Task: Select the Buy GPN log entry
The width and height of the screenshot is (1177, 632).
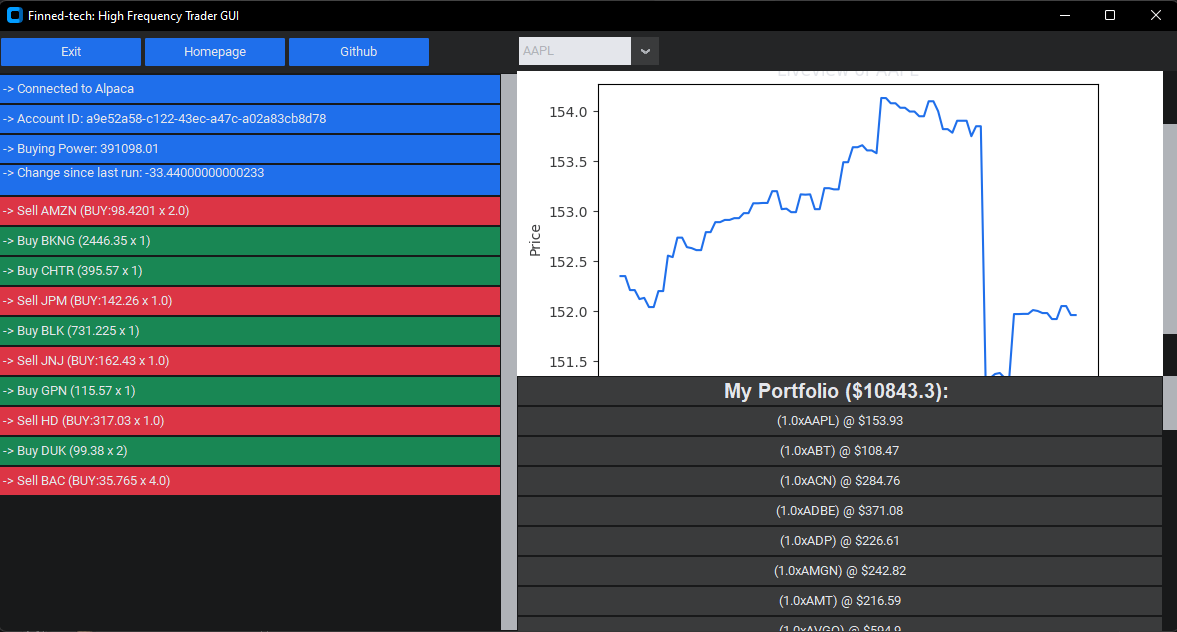Action: [x=250, y=391]
